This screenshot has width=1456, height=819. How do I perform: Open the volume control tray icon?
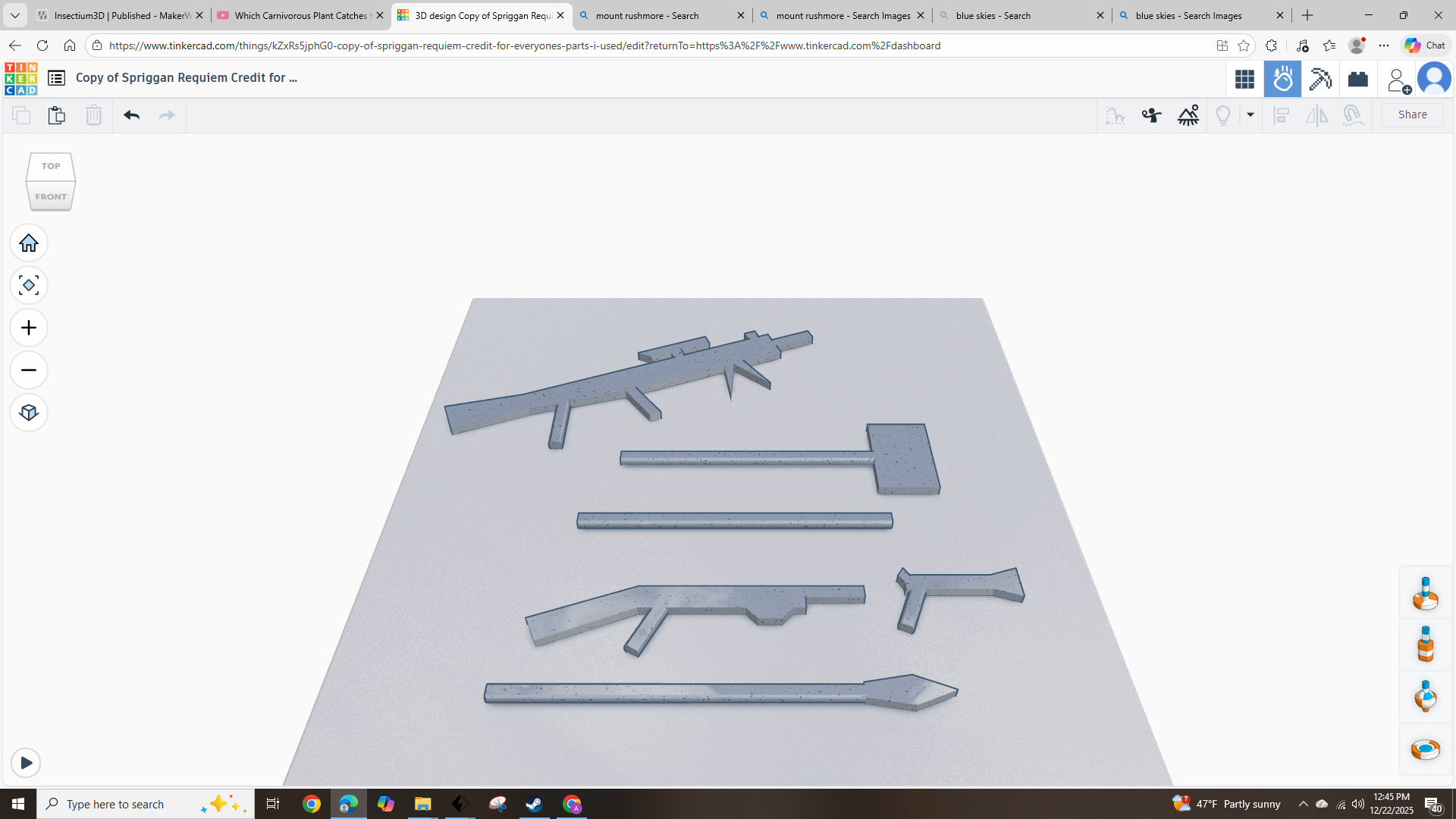[x=1358, y=804]
